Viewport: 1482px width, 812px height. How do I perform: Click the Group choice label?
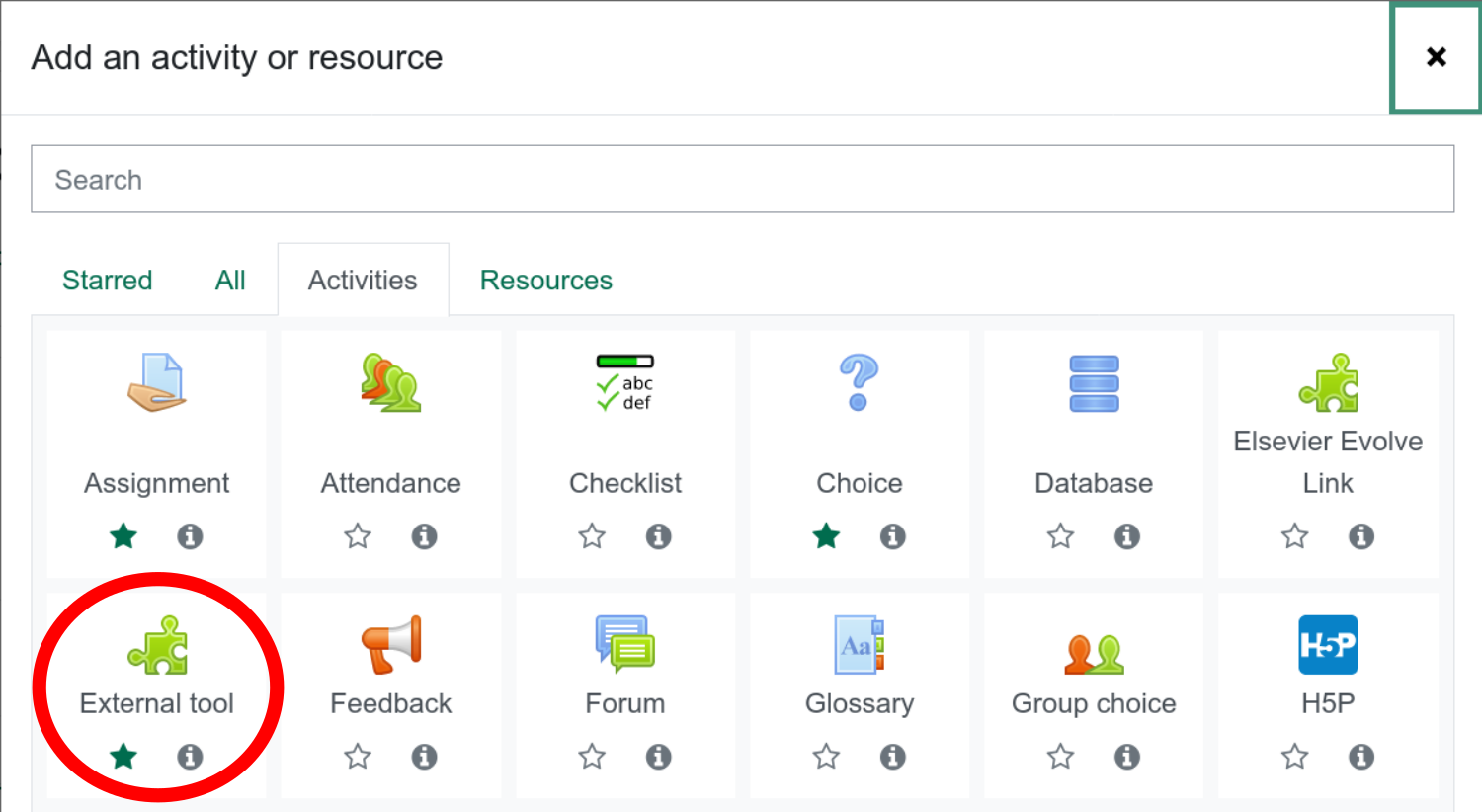pos(1094,703)
